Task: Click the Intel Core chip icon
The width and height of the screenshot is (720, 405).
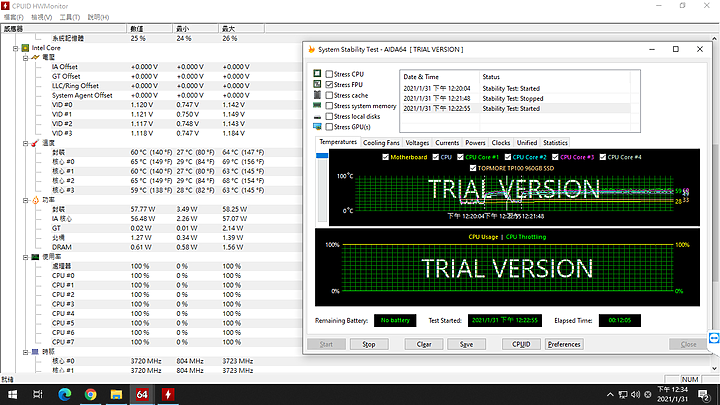Action: click(x=25, y=48)
